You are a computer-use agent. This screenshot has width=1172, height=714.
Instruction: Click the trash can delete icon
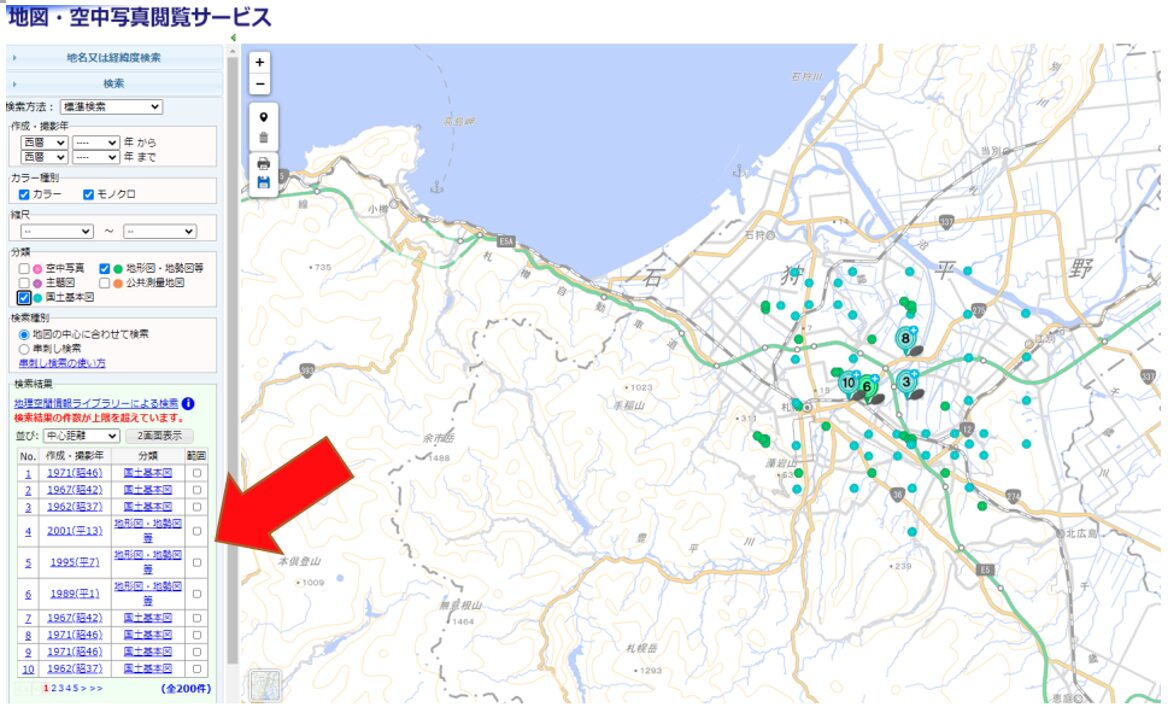(x=263, y=138)
